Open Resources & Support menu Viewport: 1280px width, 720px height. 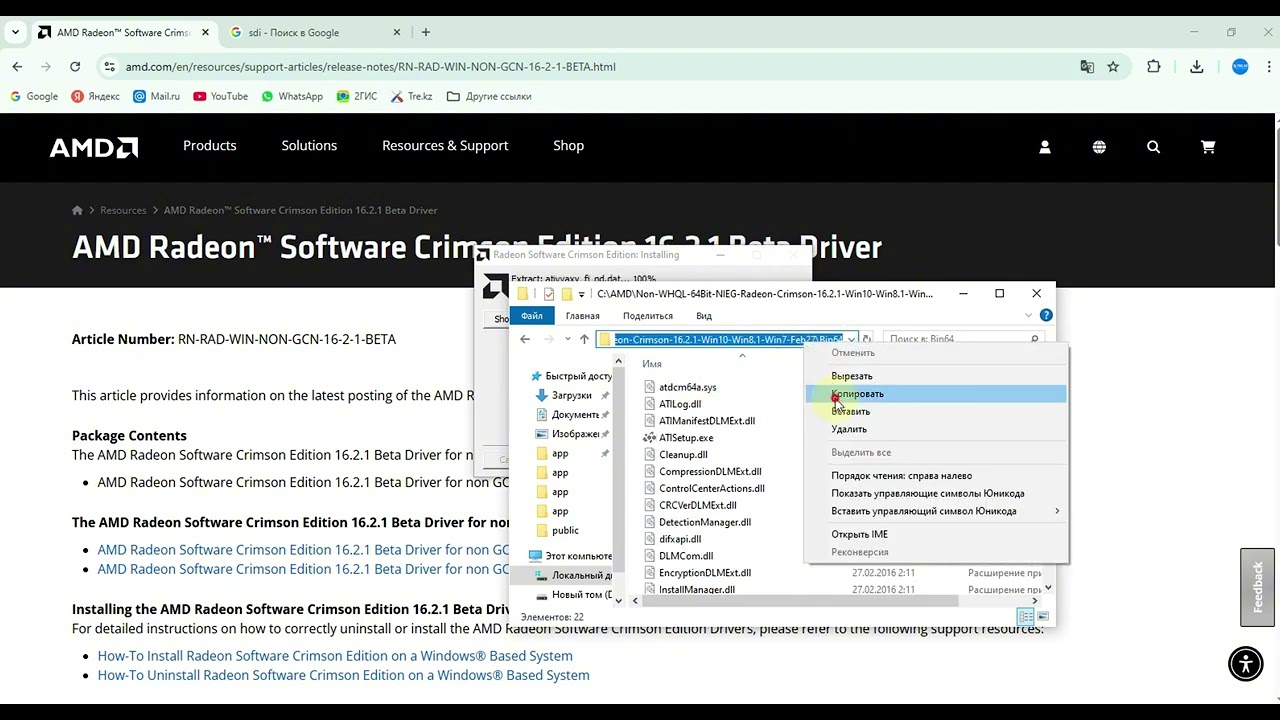point(445,146)
